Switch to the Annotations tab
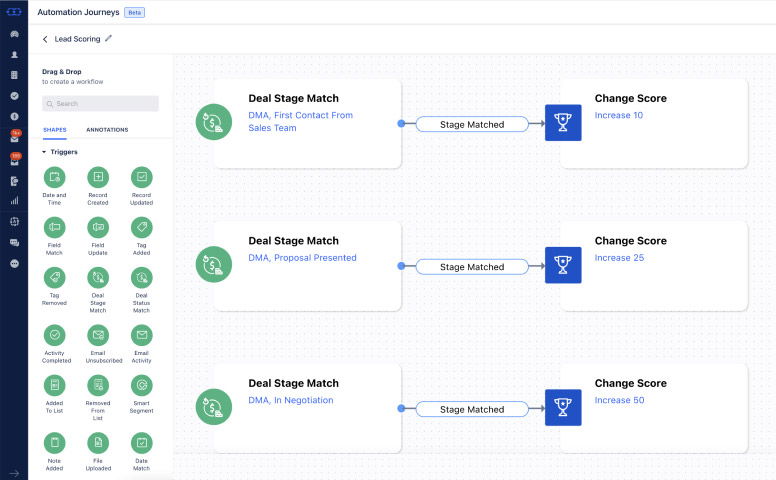776x480 pixels. (107, 130)
